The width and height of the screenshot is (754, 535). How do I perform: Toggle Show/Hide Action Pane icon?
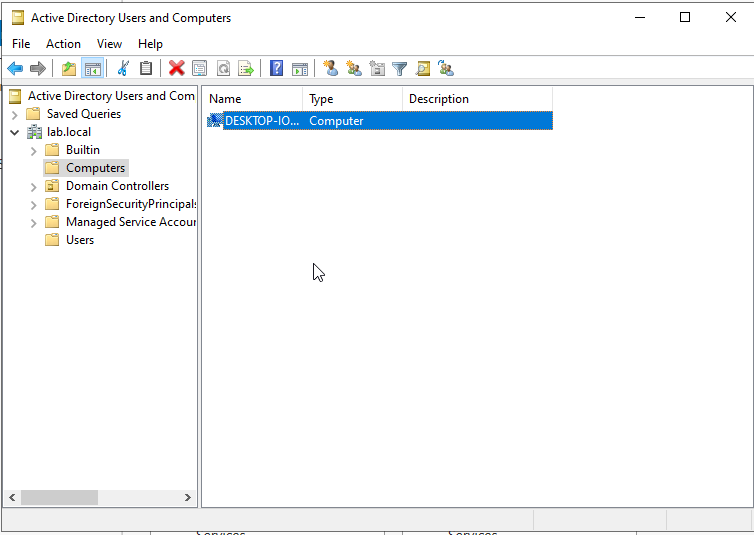[300, 68]
